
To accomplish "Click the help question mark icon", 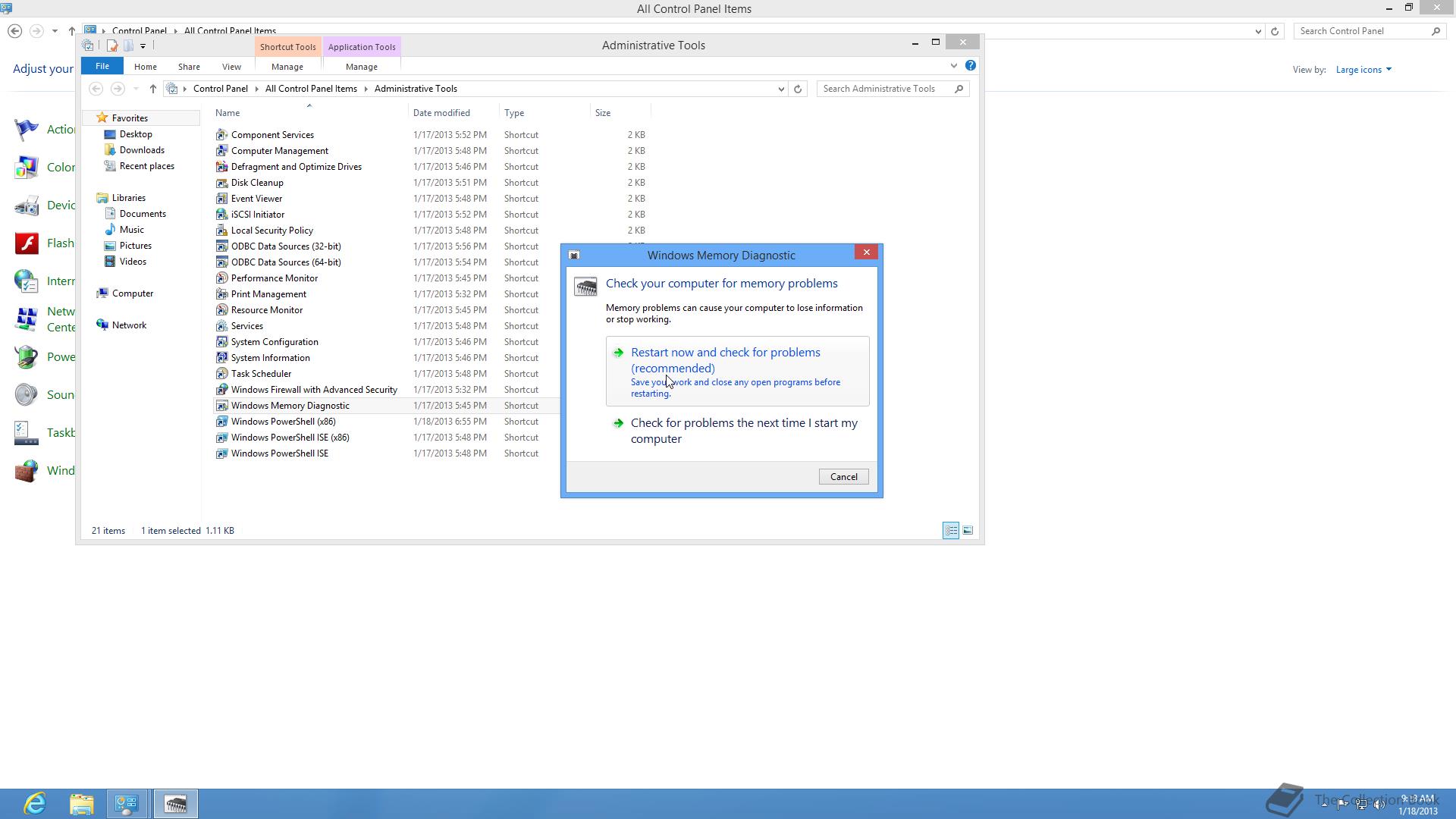I will (x=970, y=66).
